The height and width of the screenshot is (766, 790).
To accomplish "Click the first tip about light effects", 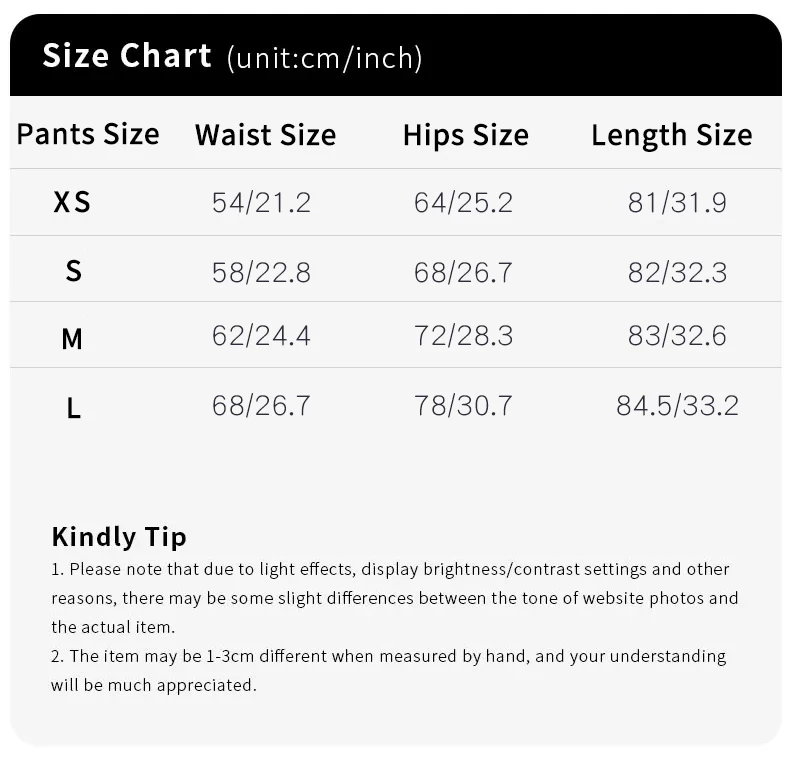I will [x=394, y=598].
